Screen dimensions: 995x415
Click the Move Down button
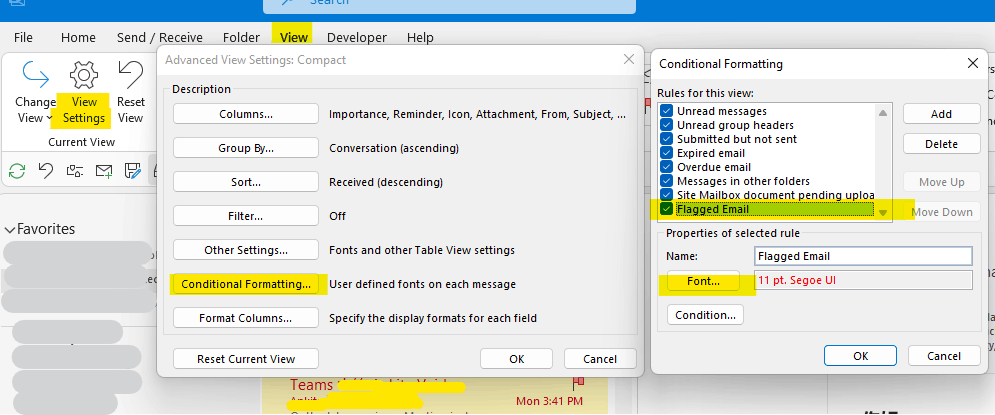[x=941, y=212]
